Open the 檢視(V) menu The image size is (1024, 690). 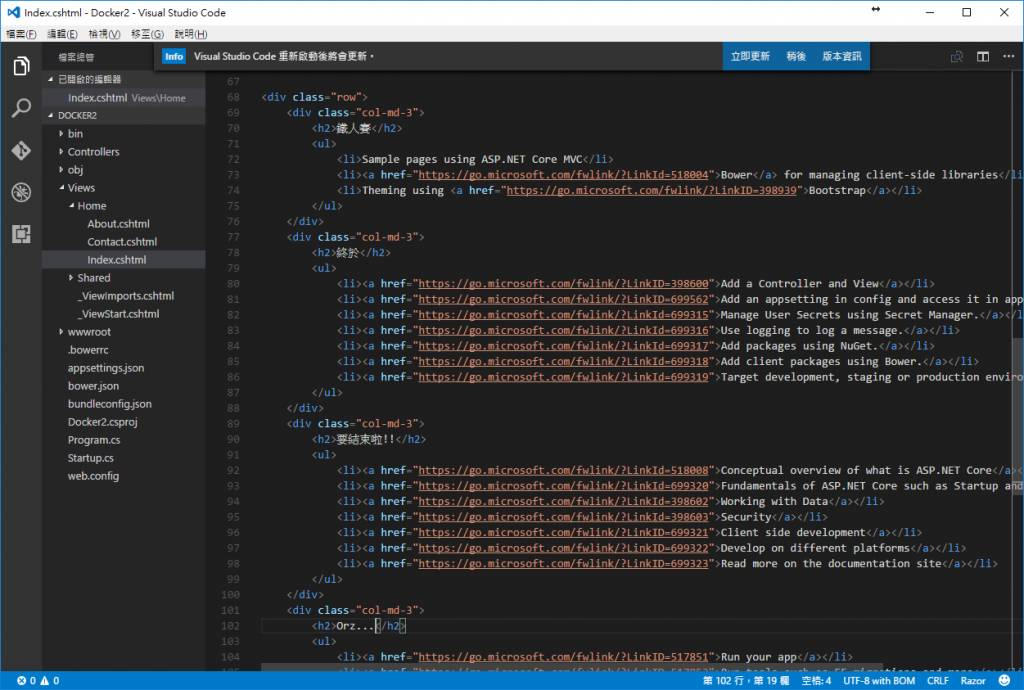coord(104,34)
